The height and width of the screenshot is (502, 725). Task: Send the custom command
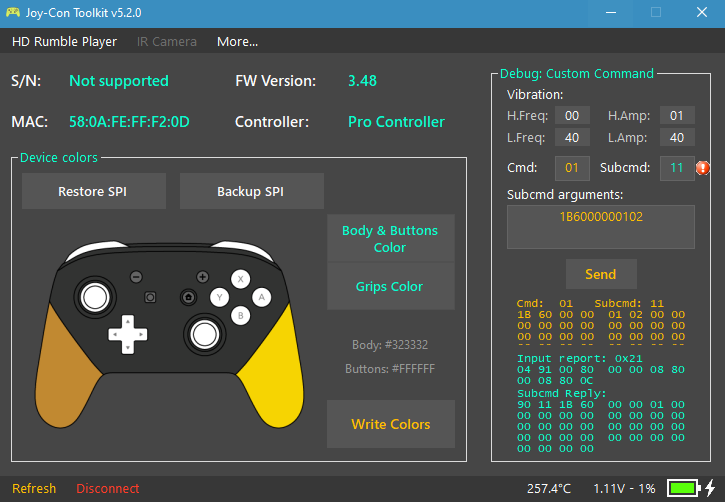[601, 274]
